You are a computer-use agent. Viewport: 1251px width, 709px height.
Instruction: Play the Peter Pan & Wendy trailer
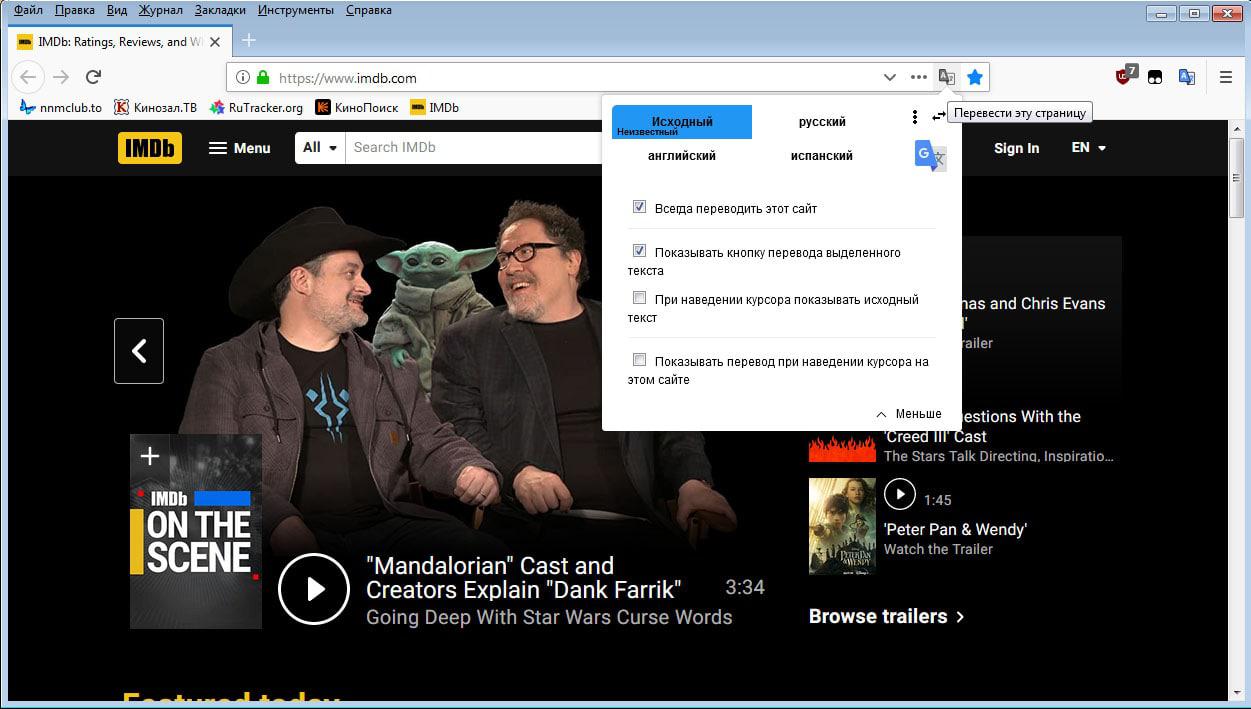(x=899, y=493)
